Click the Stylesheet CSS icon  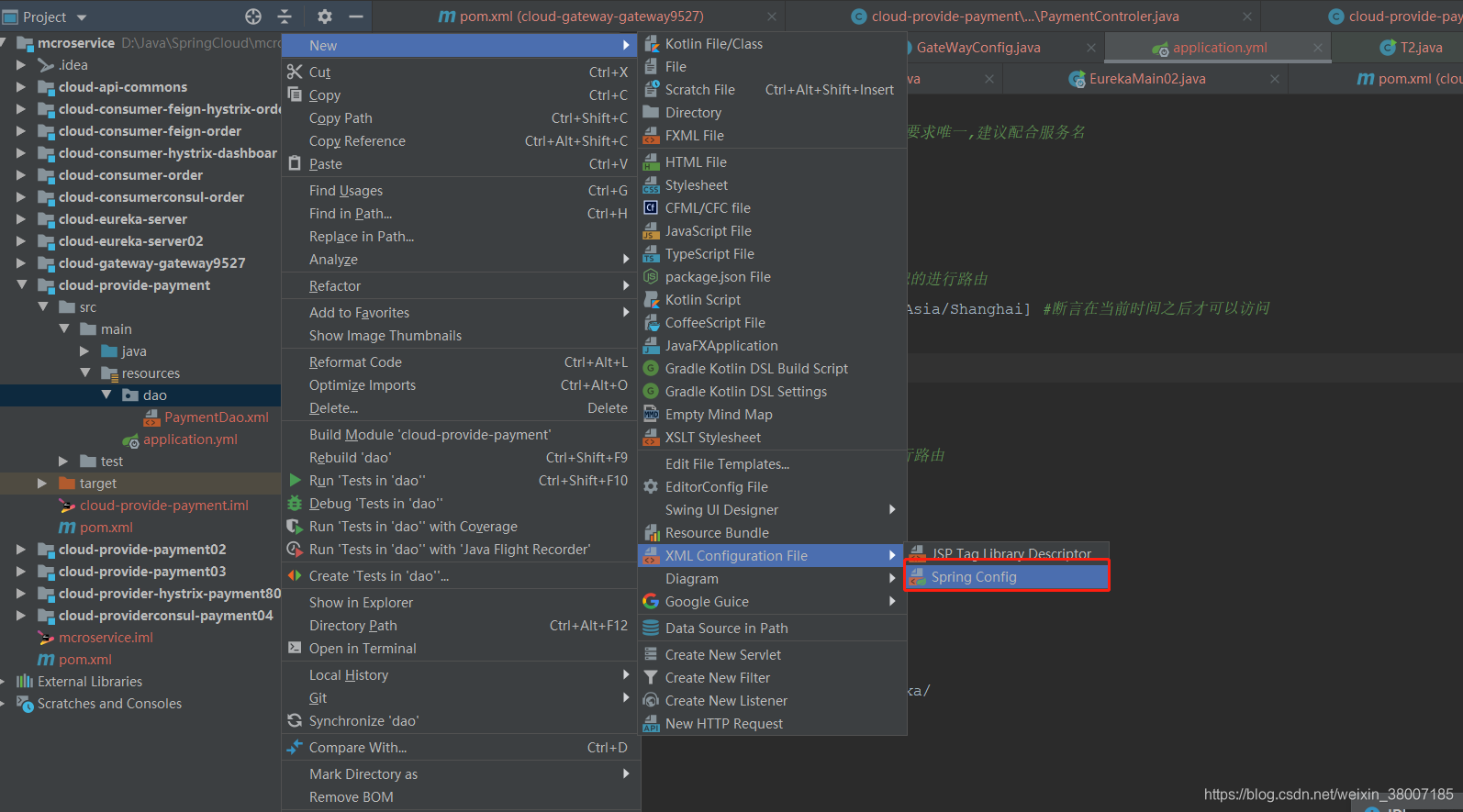[x=652, y=184]
